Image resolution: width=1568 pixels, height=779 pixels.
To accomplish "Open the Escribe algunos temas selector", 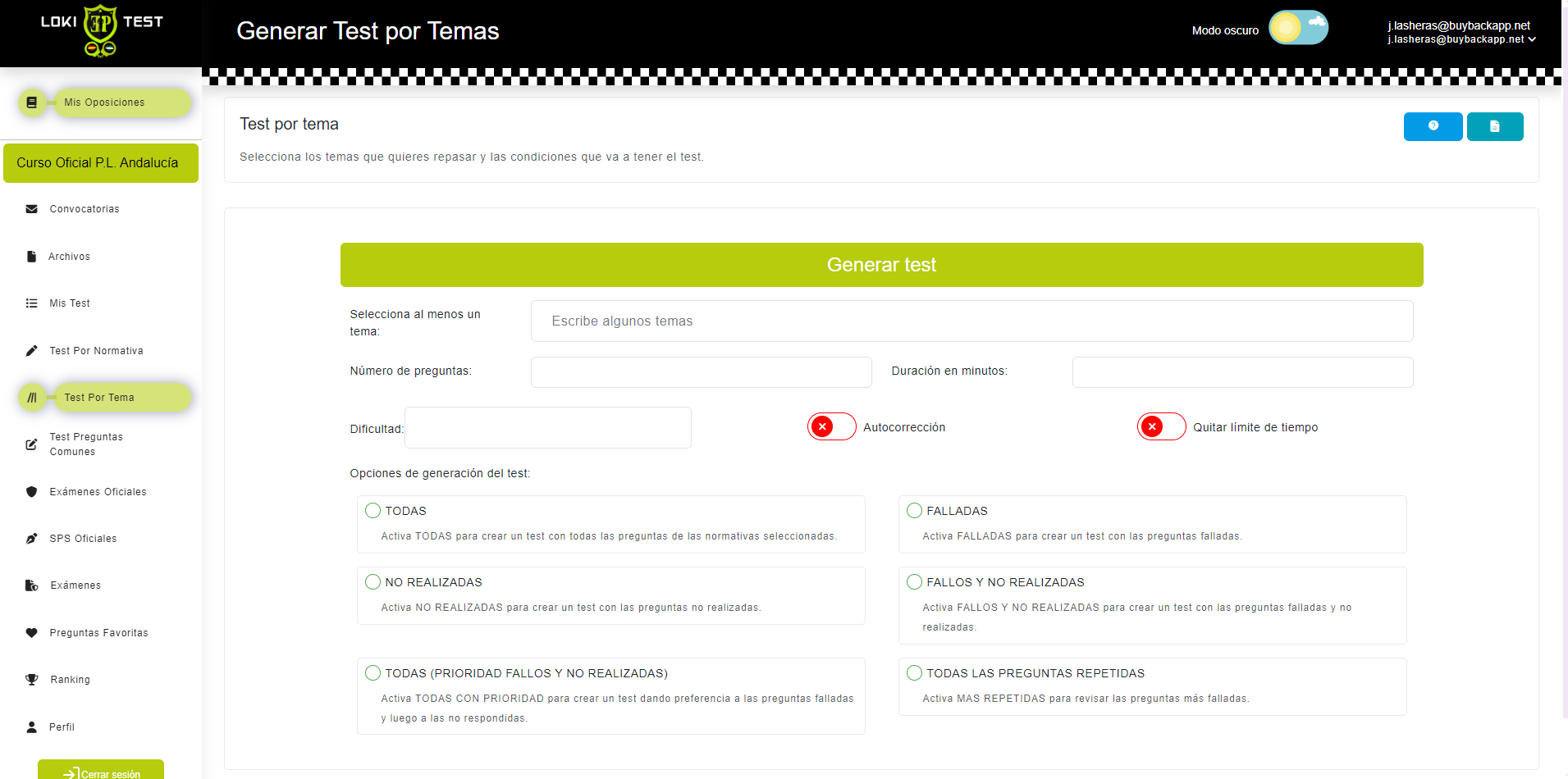I will click(x=971, y=321).
